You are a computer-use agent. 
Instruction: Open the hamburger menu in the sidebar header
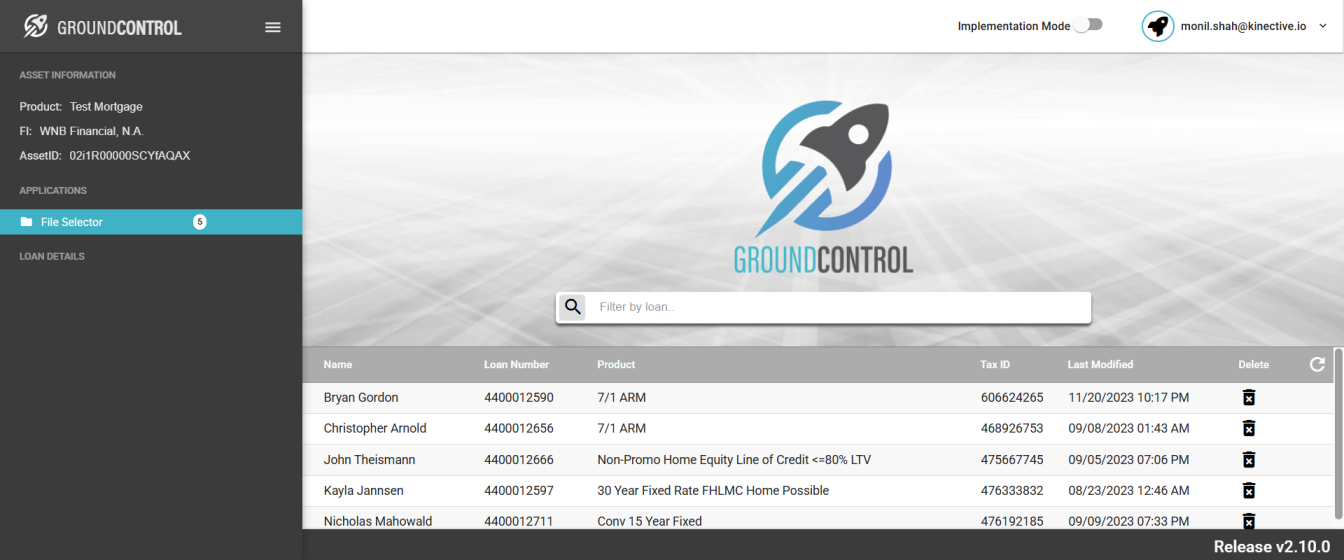click(273, 27)
